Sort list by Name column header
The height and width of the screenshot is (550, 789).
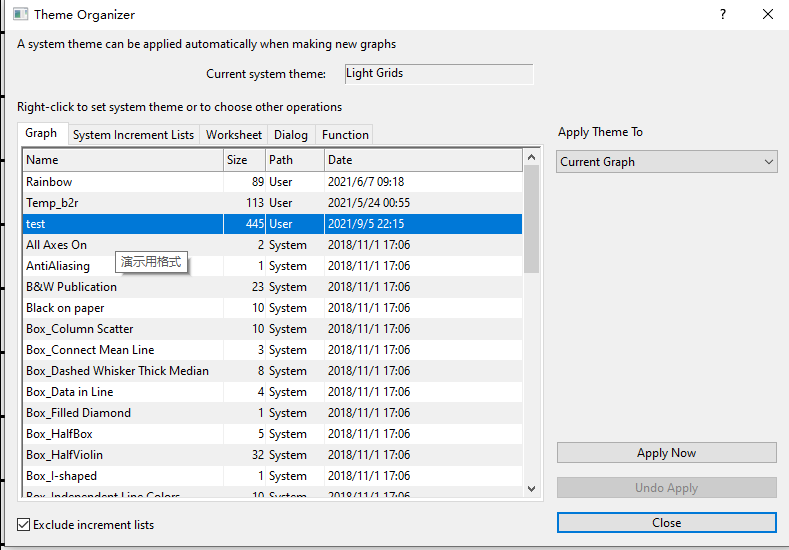tap(122, 160)
